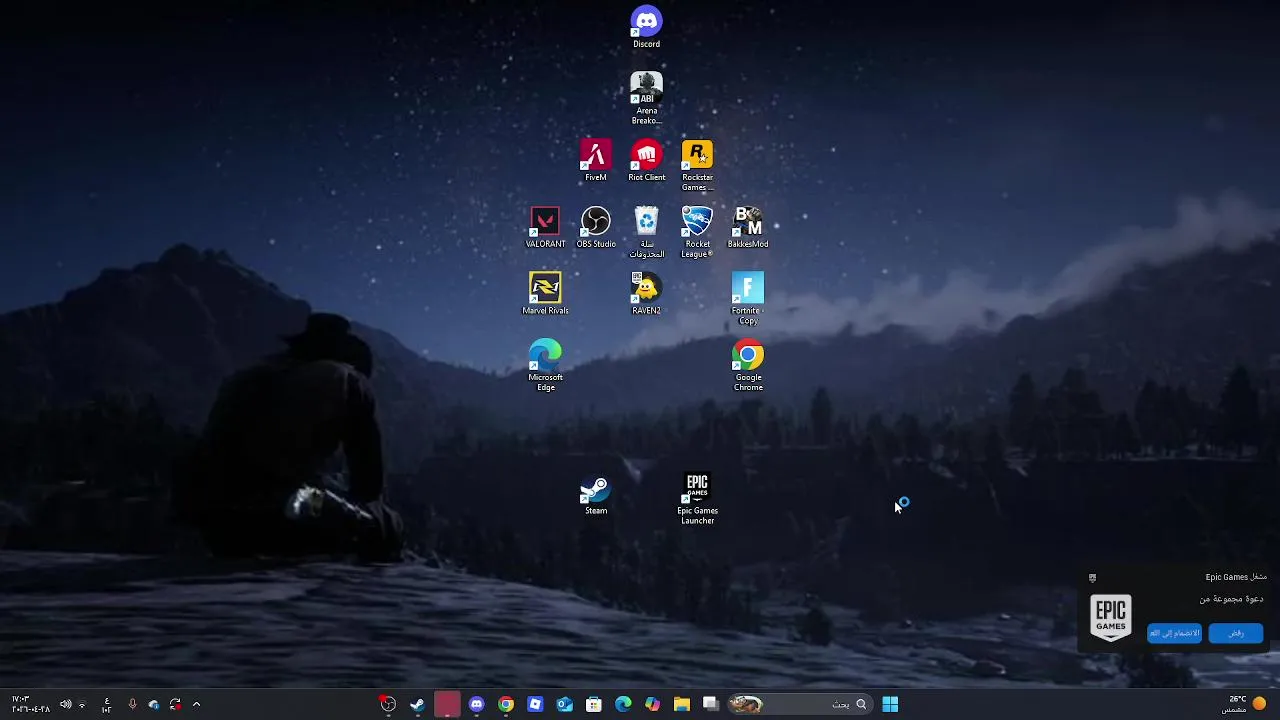Select the Marvel Rivals desktop shortcut
The image size is (1280, 720).
545,294
